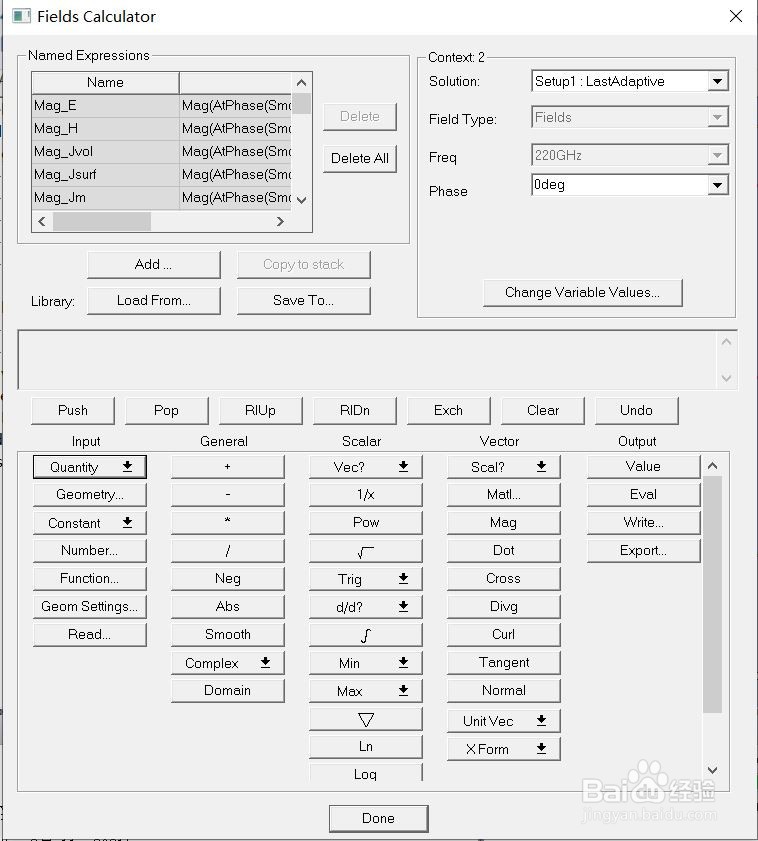The width and height of the screenshot is (758, 841).
Task: Open the Phase combo box
Action: (630, 185)
